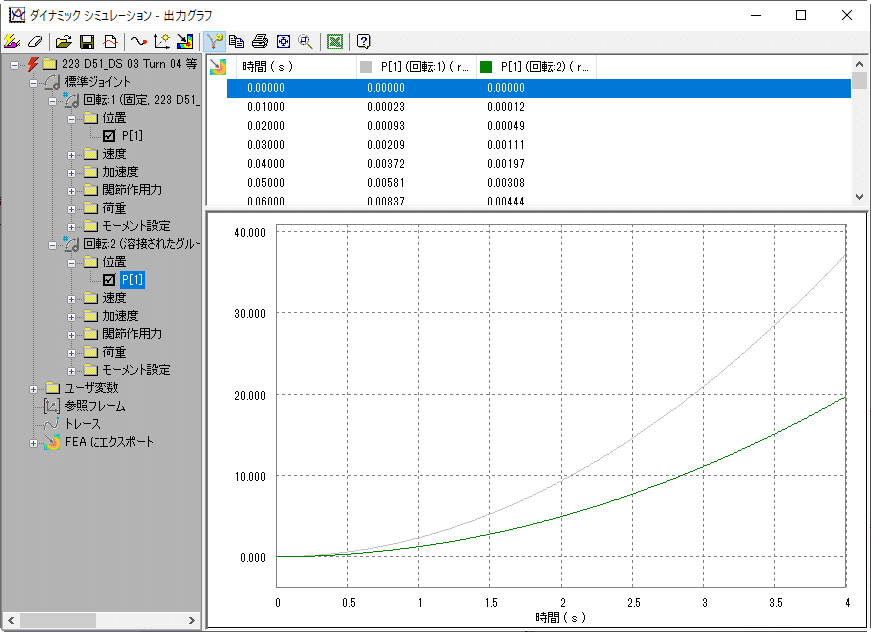Expand 加速度 folder under 回転:1
This screenshot has width=871, height=632.
[x=71, y=173]
